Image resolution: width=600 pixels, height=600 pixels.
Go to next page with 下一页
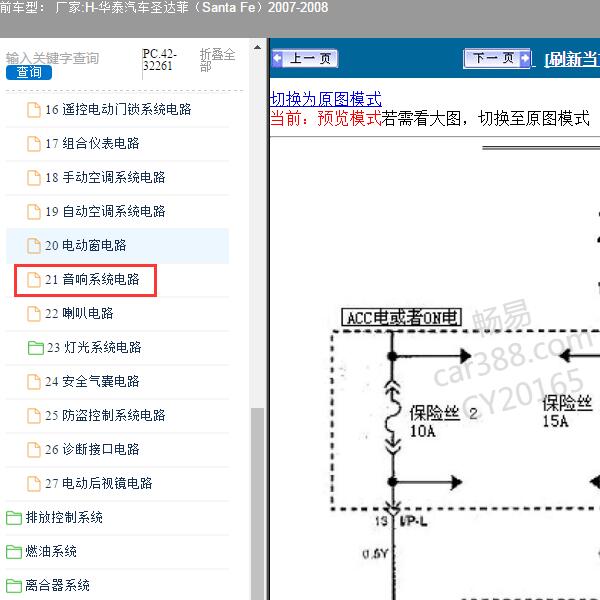497,59
